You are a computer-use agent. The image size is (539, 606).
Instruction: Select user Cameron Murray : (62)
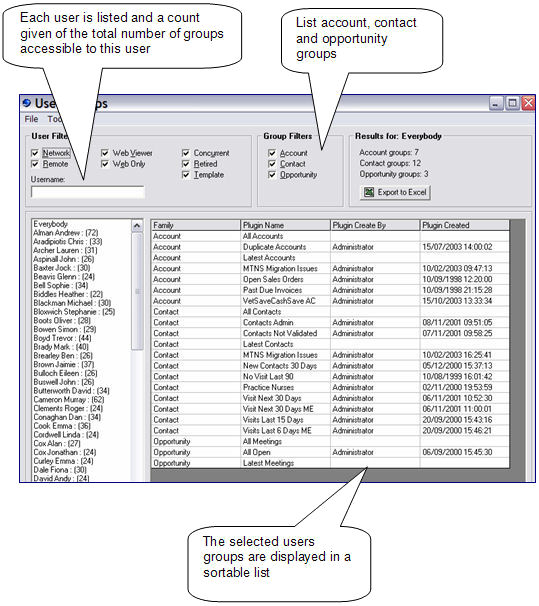(69, 400)
